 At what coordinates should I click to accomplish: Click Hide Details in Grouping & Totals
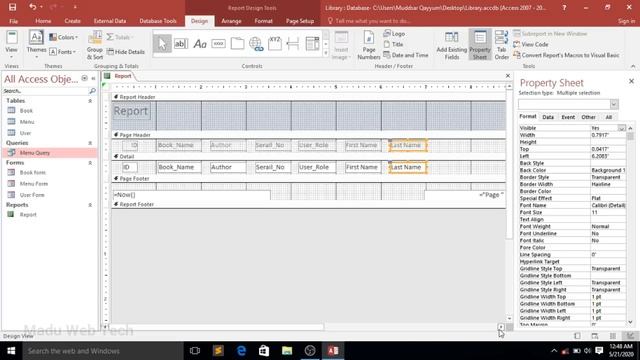coord(126,52)
